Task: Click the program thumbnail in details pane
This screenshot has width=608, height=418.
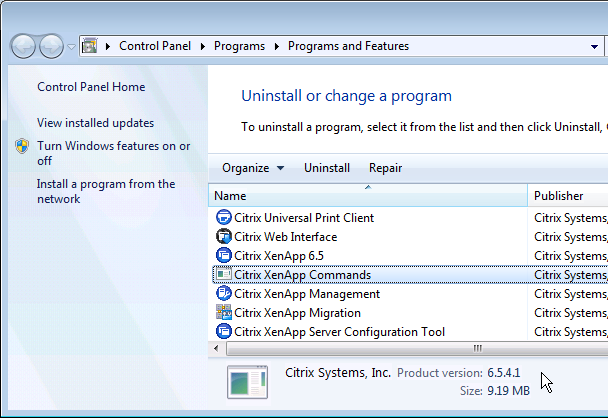Action: pos(247,382)
